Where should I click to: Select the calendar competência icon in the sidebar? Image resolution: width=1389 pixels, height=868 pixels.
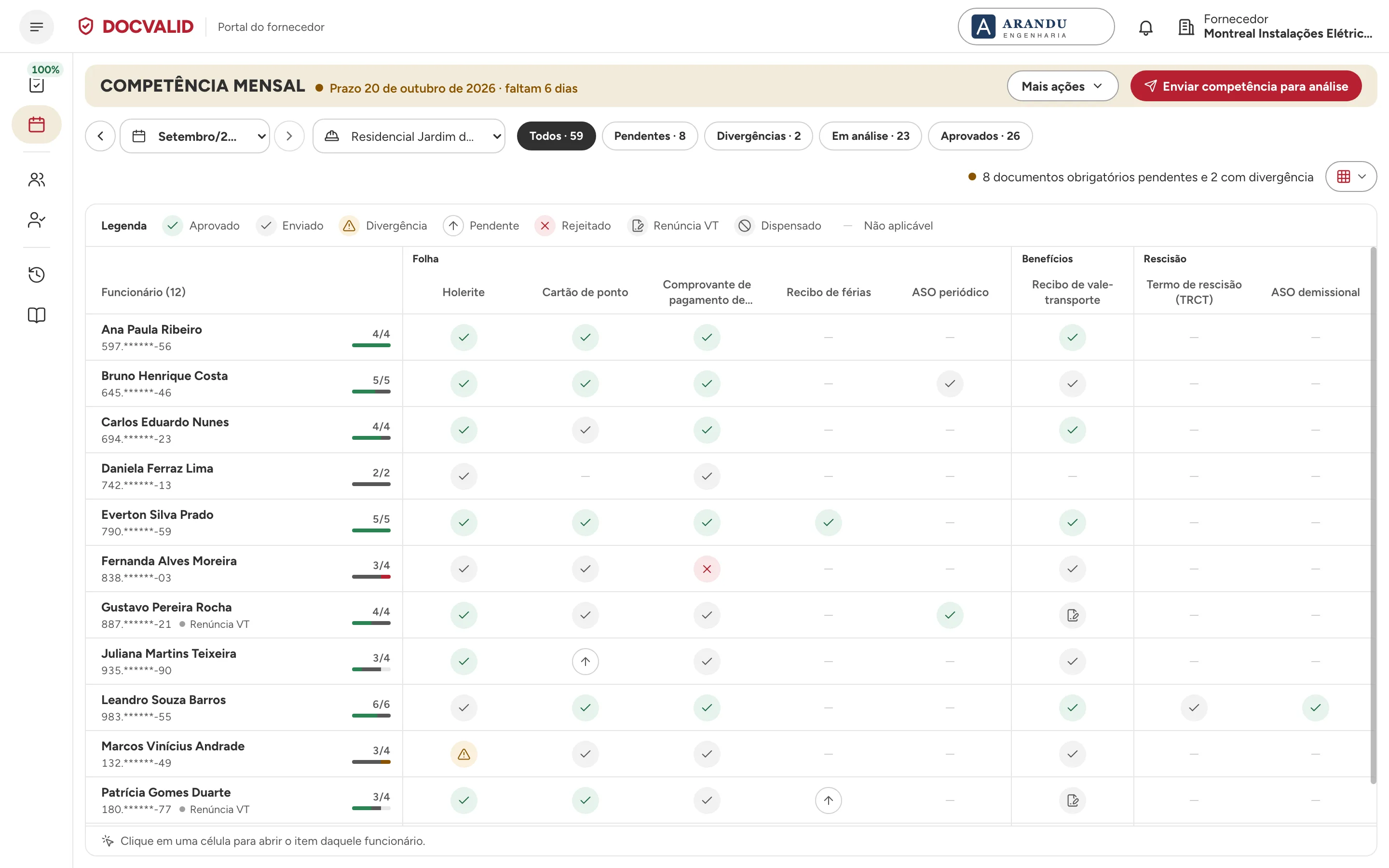click(x=37, y=124)
